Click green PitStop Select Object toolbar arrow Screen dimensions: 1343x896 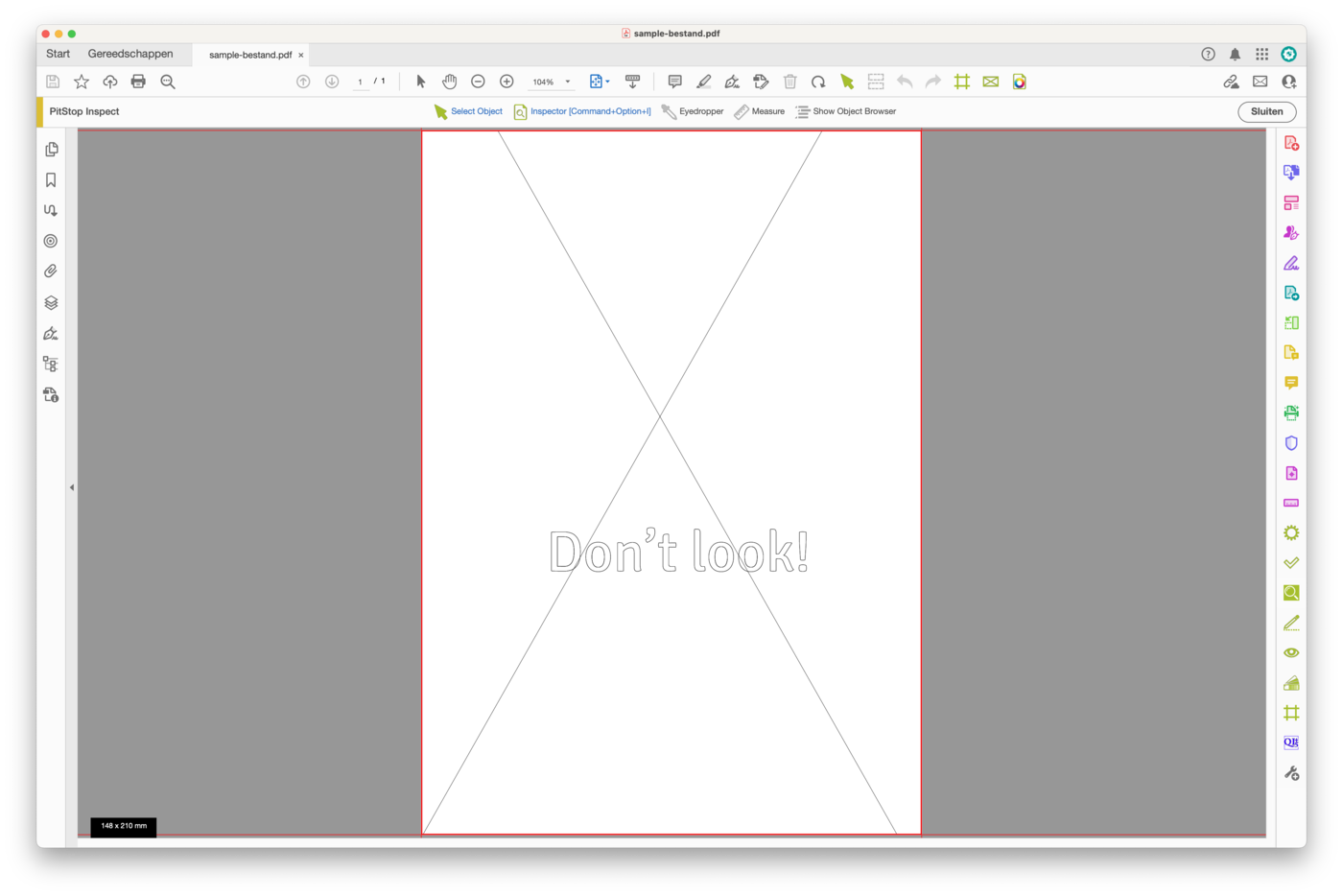click(x=847, y=83)
